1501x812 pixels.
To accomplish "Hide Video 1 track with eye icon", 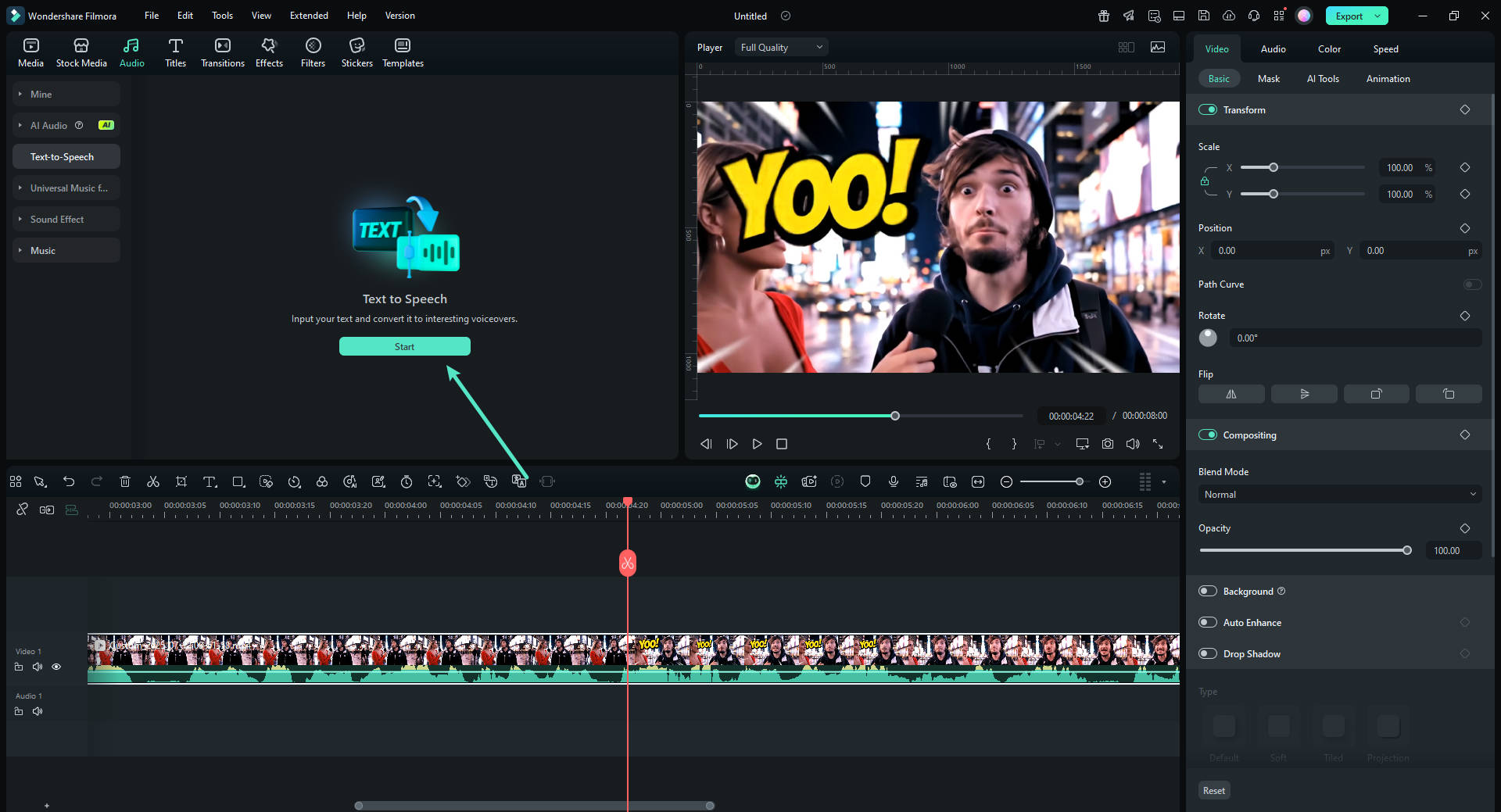I will point(56,667).
